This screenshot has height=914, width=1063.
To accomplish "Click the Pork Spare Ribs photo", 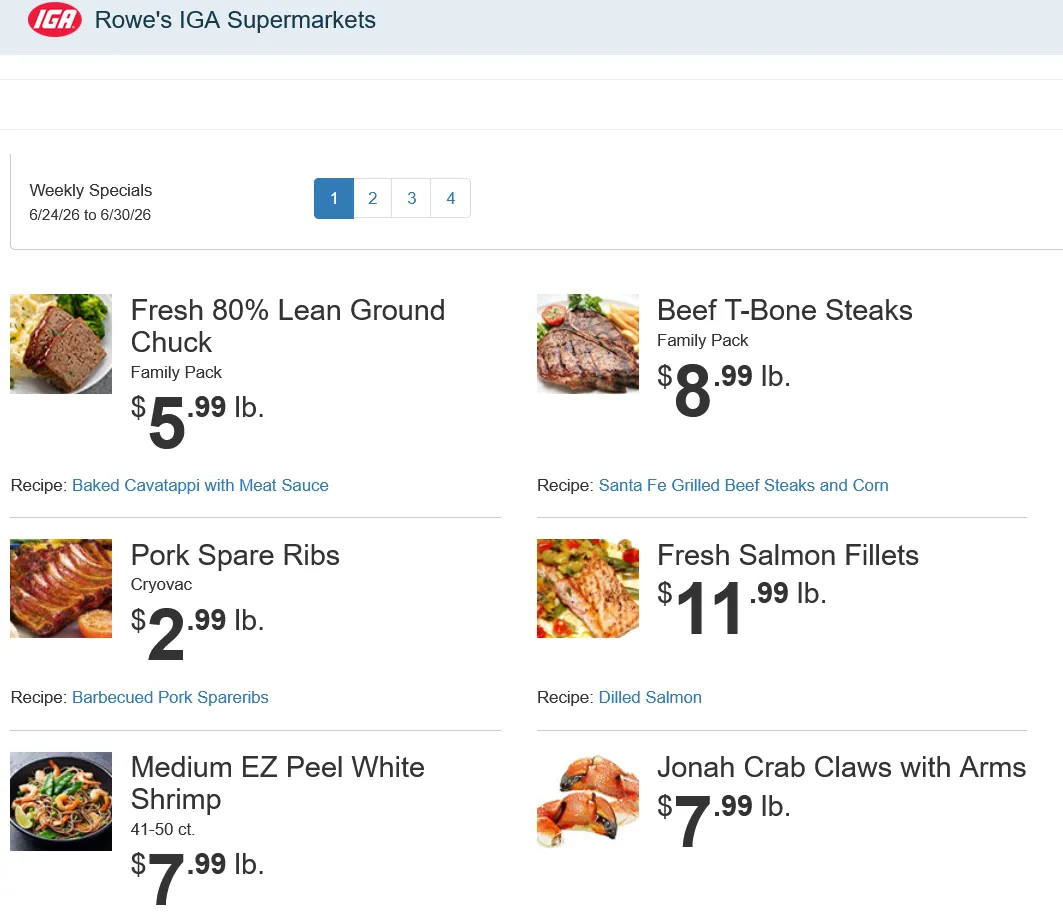I will 61,589.
